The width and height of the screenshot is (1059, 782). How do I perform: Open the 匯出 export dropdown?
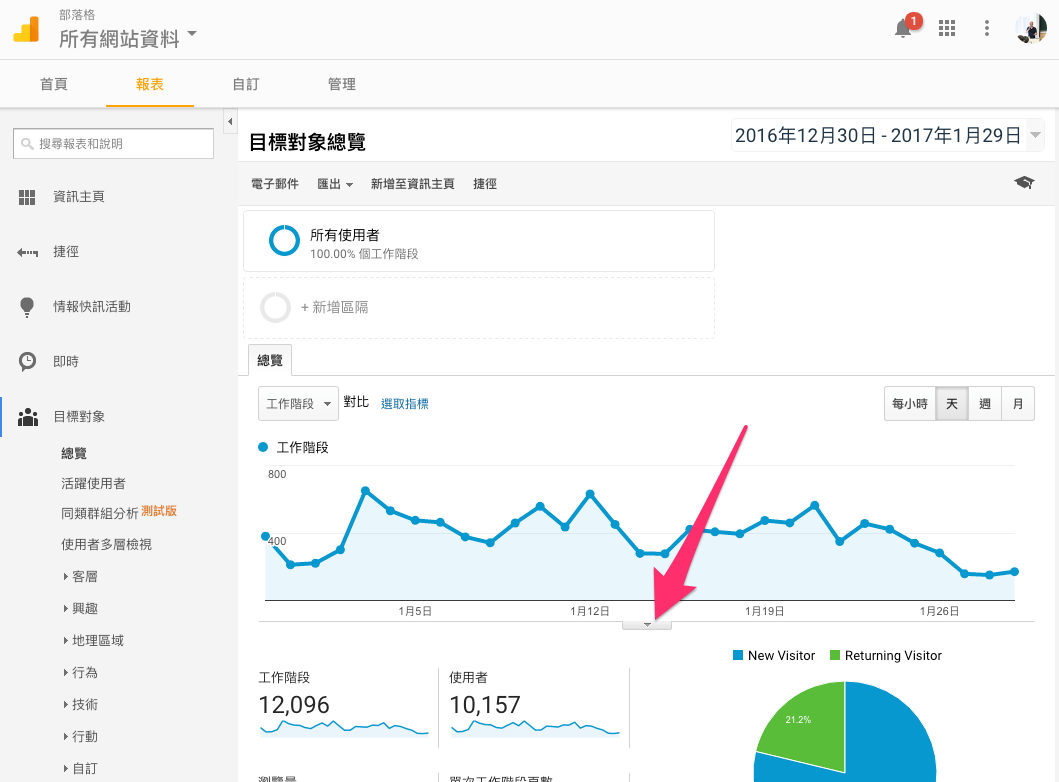335,184
